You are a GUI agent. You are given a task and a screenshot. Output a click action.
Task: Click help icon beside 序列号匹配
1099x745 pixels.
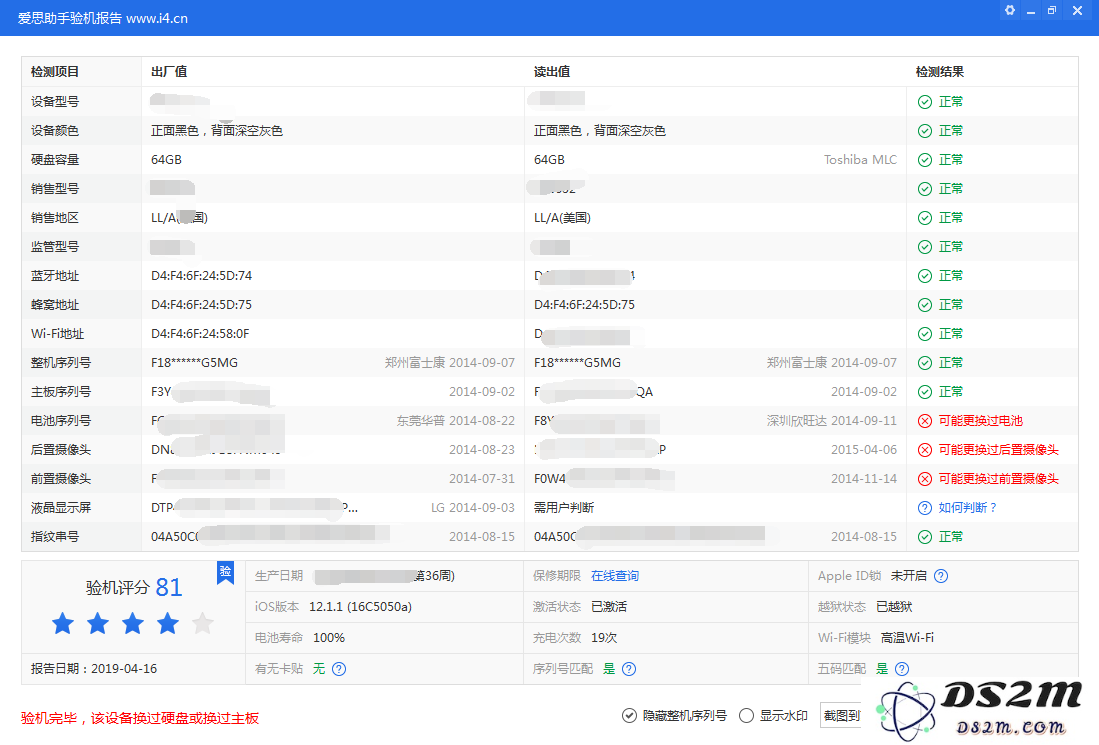coord(629,669)
